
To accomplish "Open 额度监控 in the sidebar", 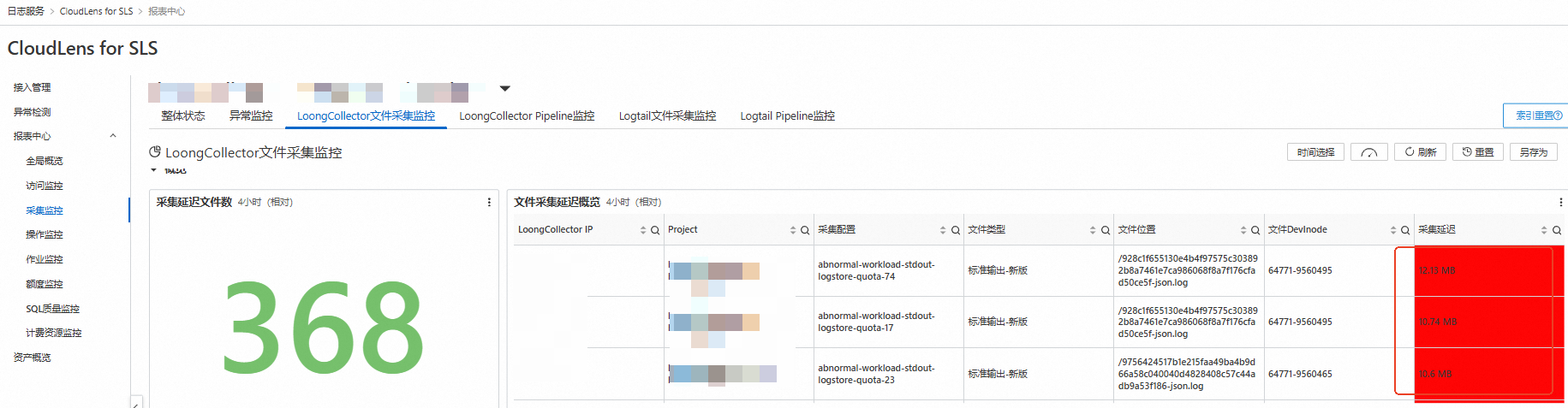I will pyautogui.click(x=45, y=284).
